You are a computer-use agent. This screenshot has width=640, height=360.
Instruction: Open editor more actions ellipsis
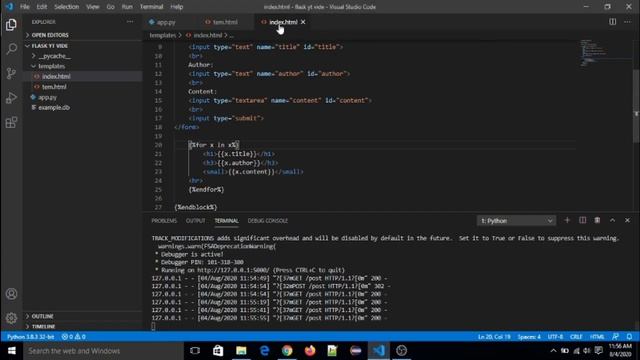tap(627, 22)
